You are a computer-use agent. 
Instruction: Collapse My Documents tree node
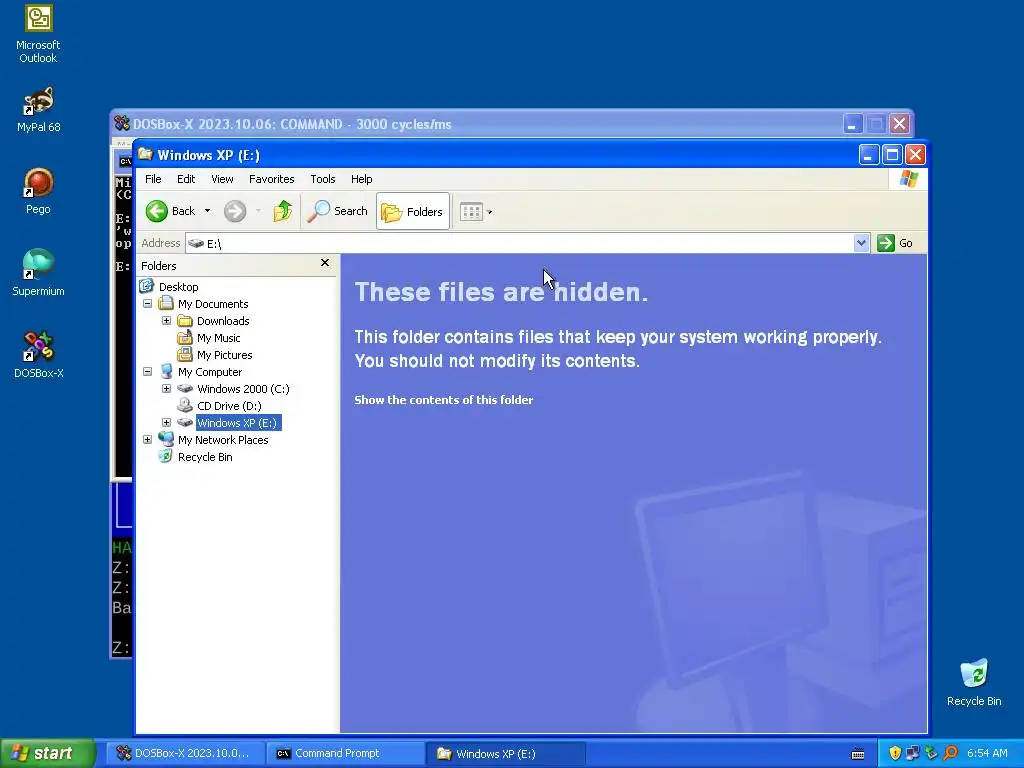coord(148,304)
